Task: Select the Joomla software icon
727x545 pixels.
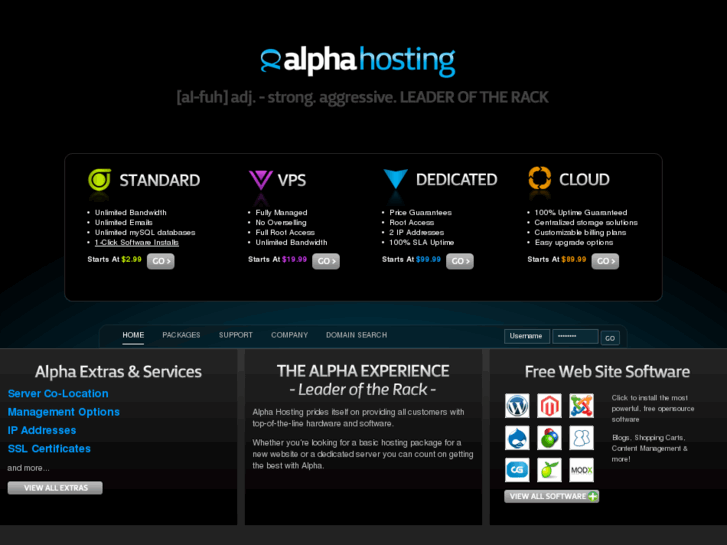Action: click(x=581, y=406)
